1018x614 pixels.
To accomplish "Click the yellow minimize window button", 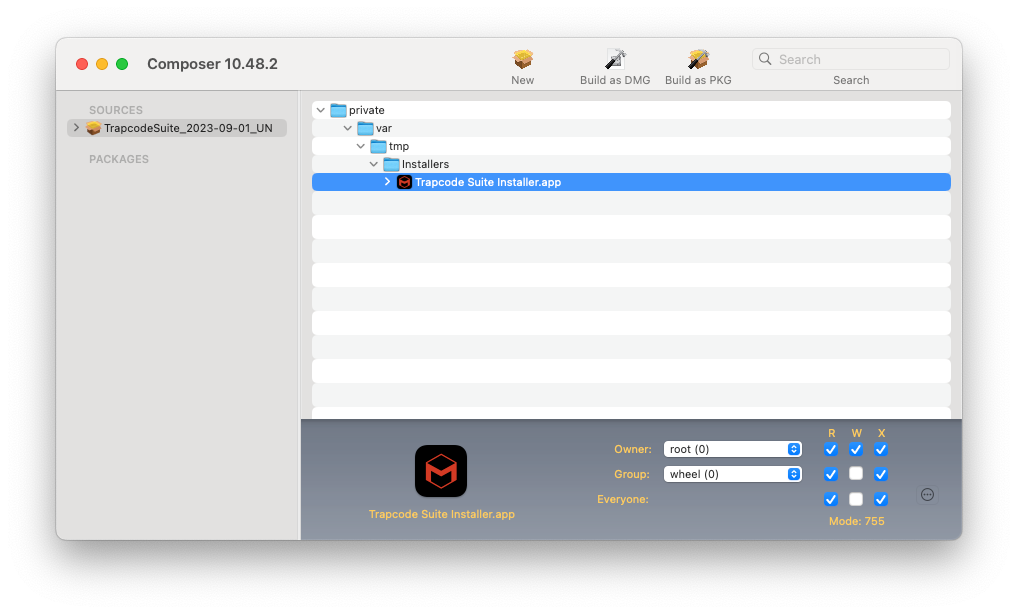I will [x=102, y=64].
